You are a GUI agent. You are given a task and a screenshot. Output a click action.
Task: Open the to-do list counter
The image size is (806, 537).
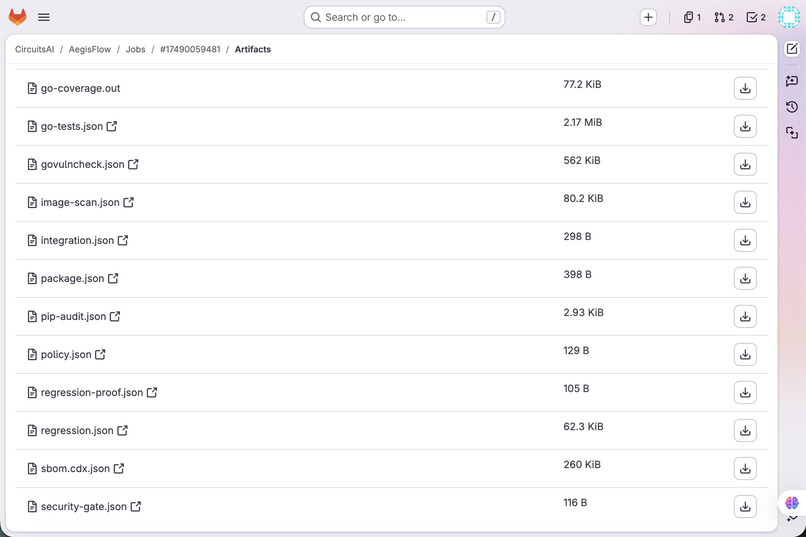click(x=756, y=17)
